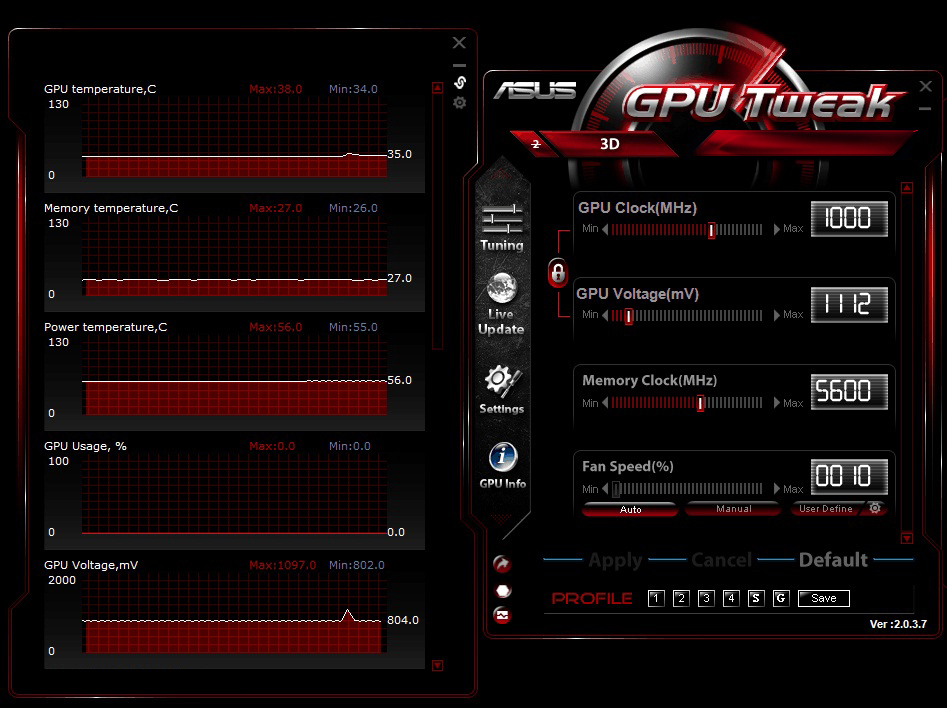This screenshot has width=947, height=708.
Task: Click the 'Ver :2.0.3.7' version text
Action: click(x=898, y=624)
